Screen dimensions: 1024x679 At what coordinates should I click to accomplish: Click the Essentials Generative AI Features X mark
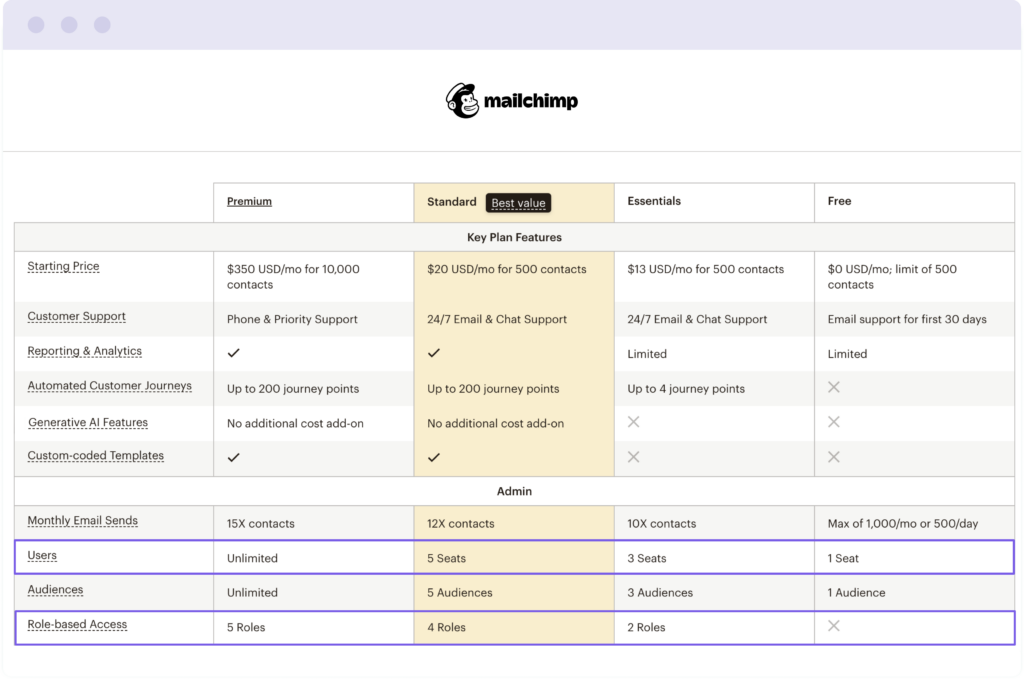pyautogui.click(x=634, y=422)
